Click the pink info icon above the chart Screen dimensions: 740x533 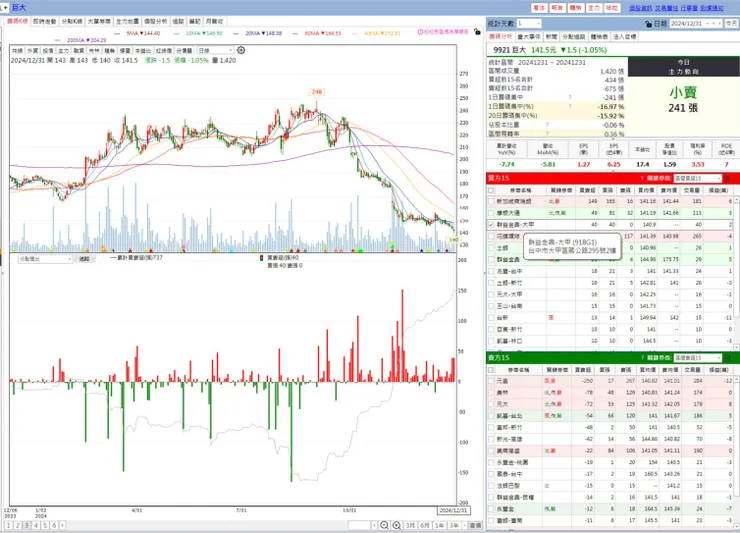coord(420,32)
